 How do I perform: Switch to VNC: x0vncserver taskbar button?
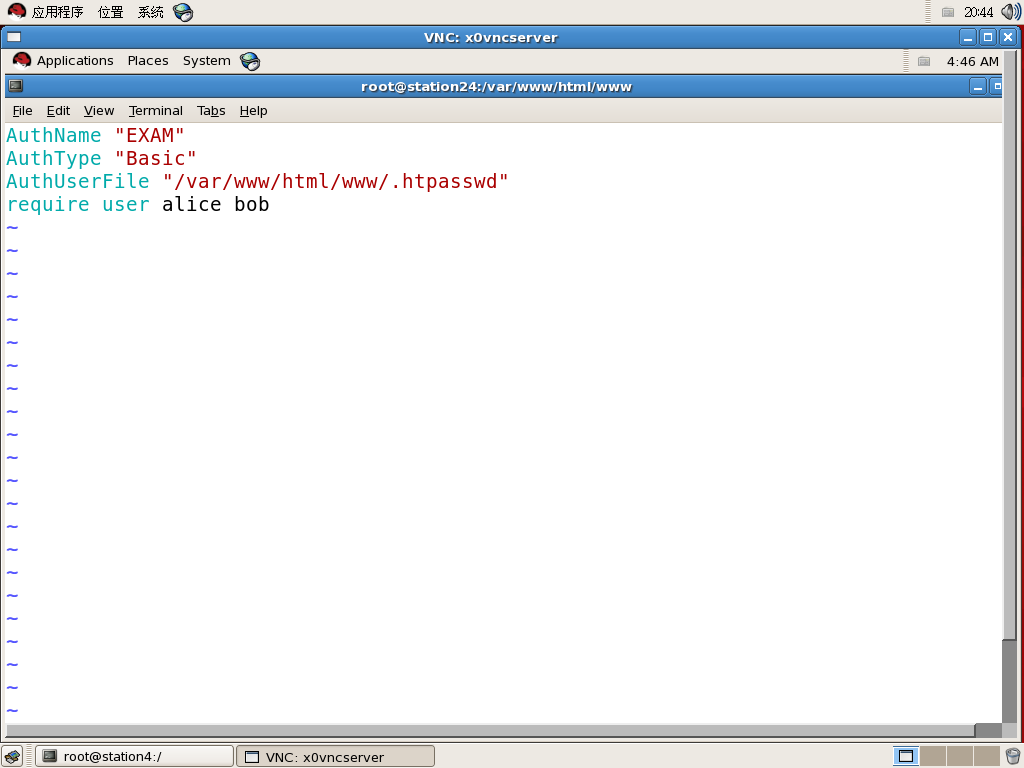(x=335, y=756)
